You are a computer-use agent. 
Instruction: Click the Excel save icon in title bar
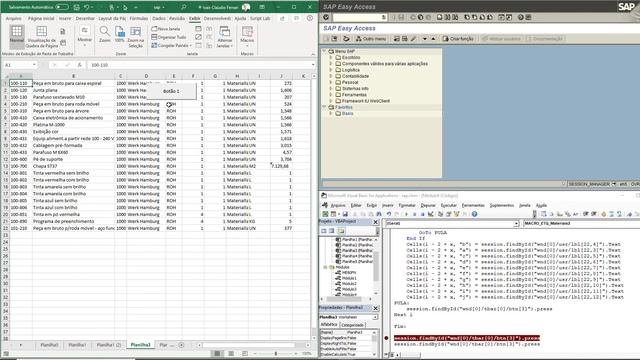point(76,7)
